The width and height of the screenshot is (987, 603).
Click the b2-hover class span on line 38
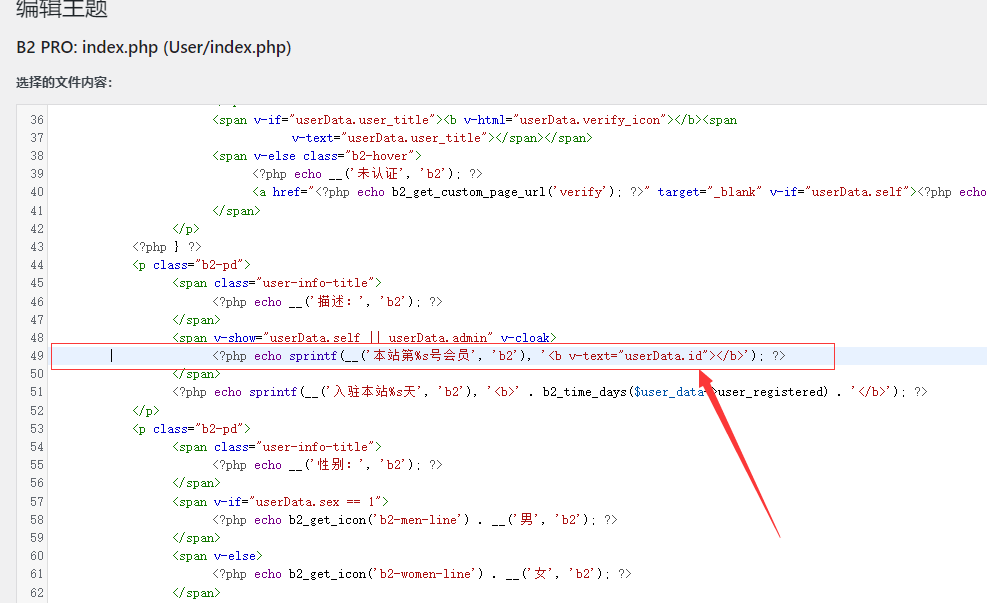316,156
